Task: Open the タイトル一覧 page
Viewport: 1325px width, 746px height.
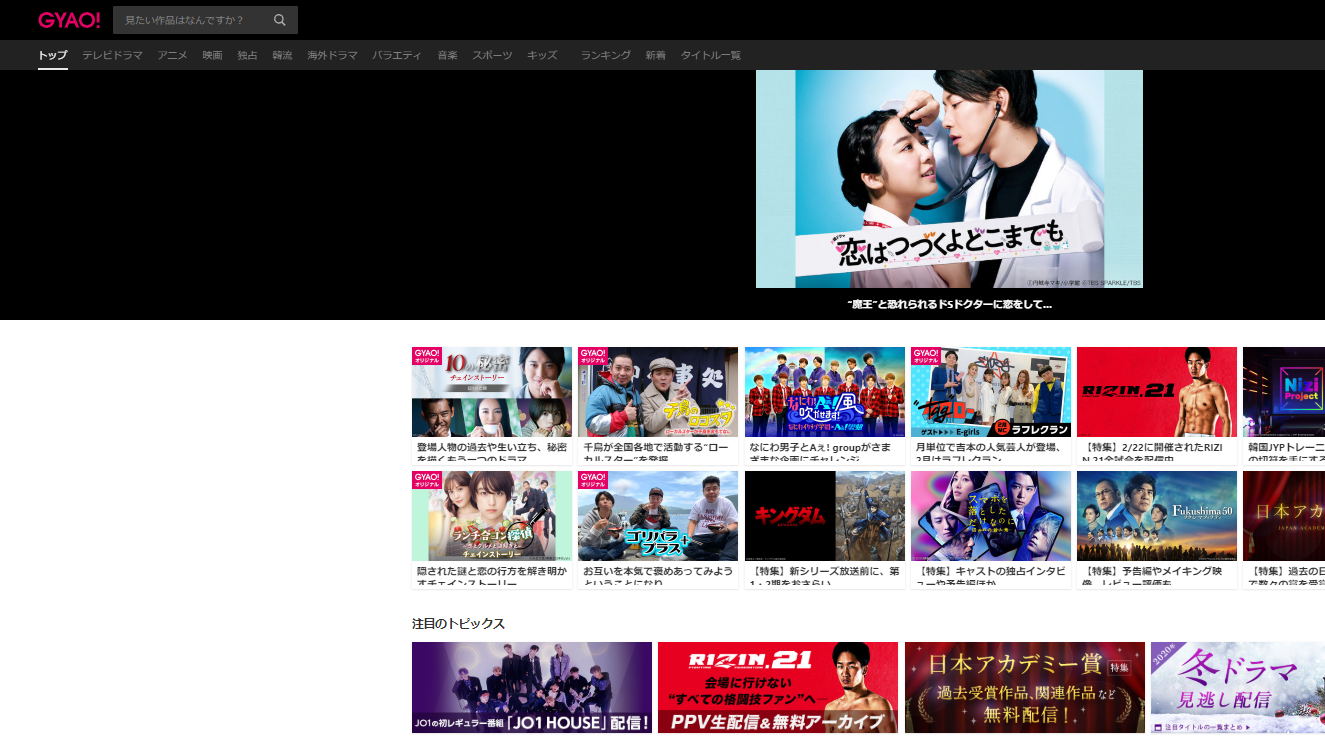Action: pyautogui.click(x=711, y=55)
